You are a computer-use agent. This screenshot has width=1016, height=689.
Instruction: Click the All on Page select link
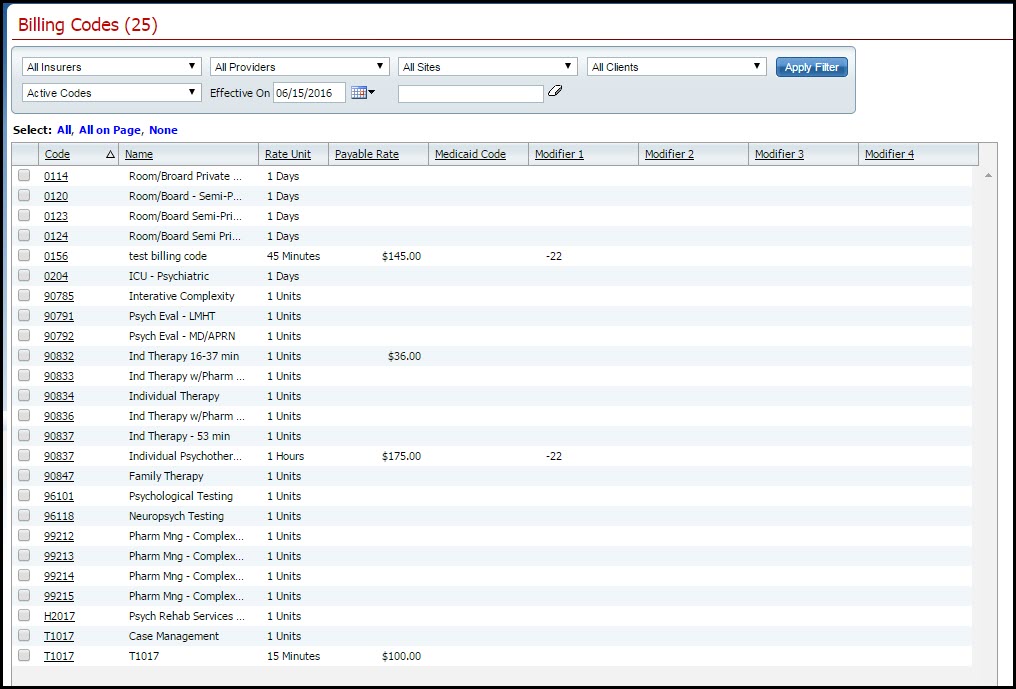point(110,130)
